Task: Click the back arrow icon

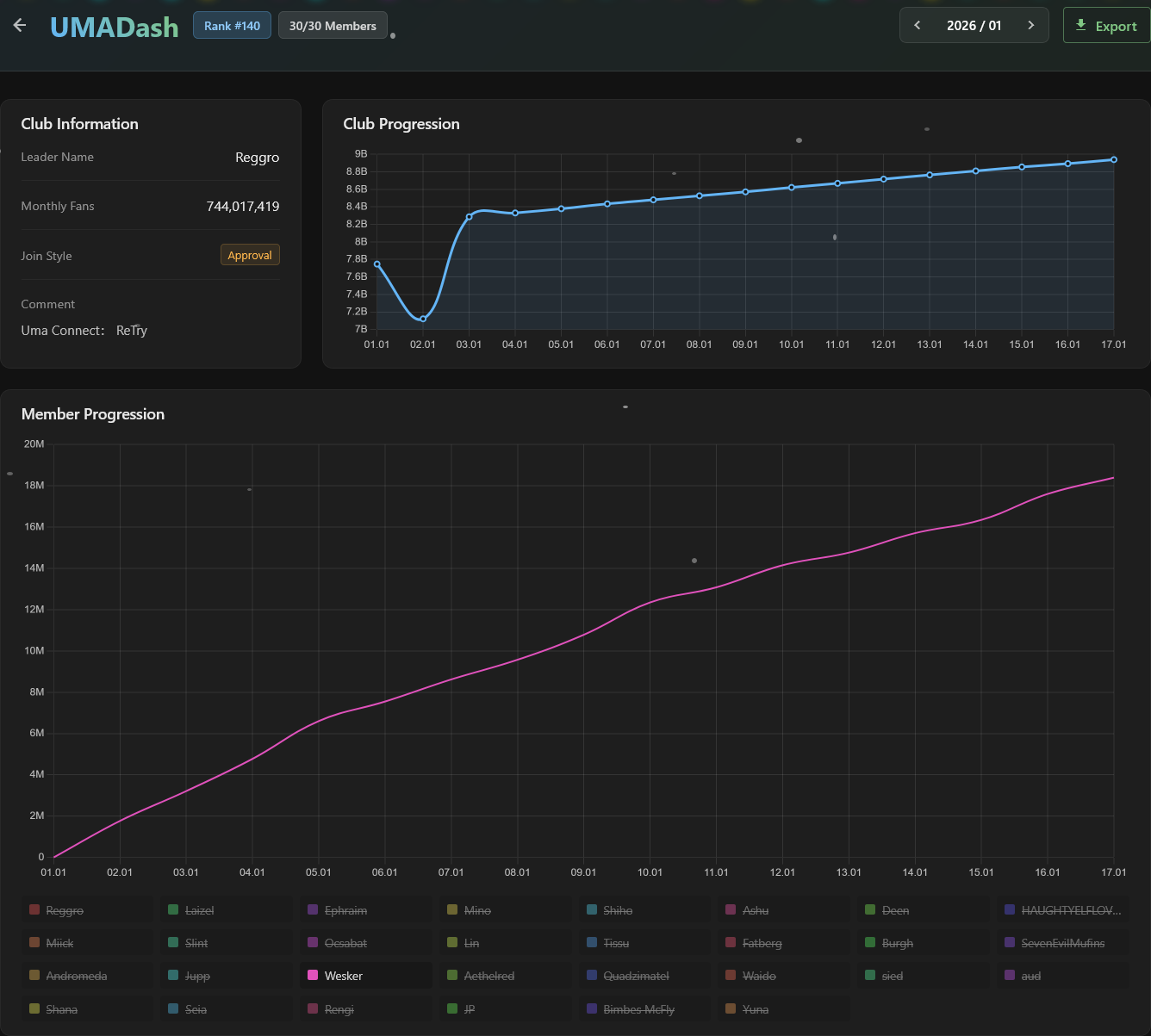Action: pyautogui.click(x=20, y=26)
